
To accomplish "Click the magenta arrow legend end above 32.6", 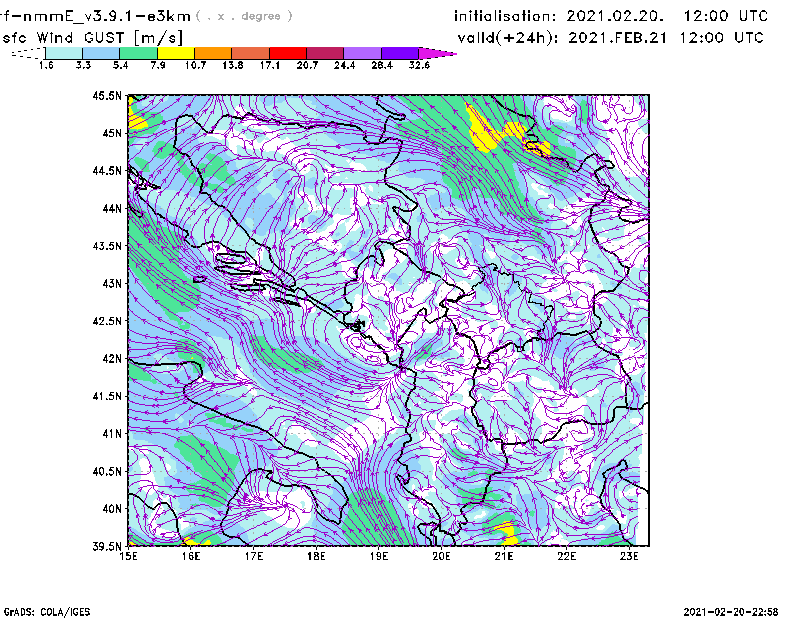I will pos(436,53).
